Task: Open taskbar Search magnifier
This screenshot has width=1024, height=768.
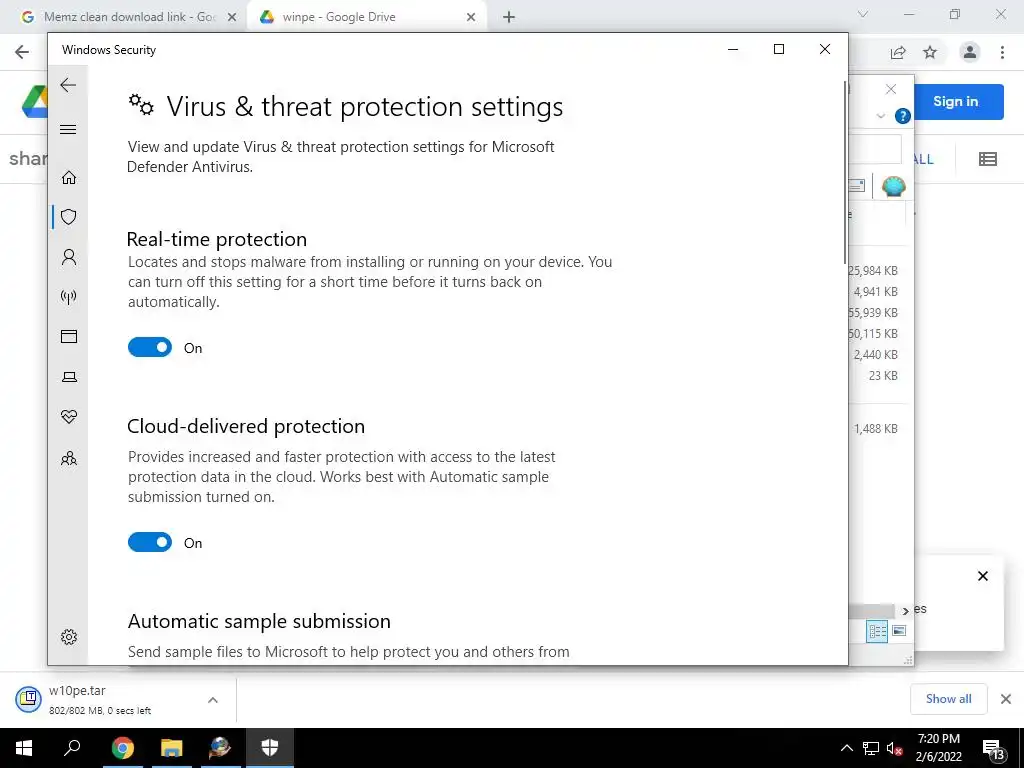Action: click(72, 748)
